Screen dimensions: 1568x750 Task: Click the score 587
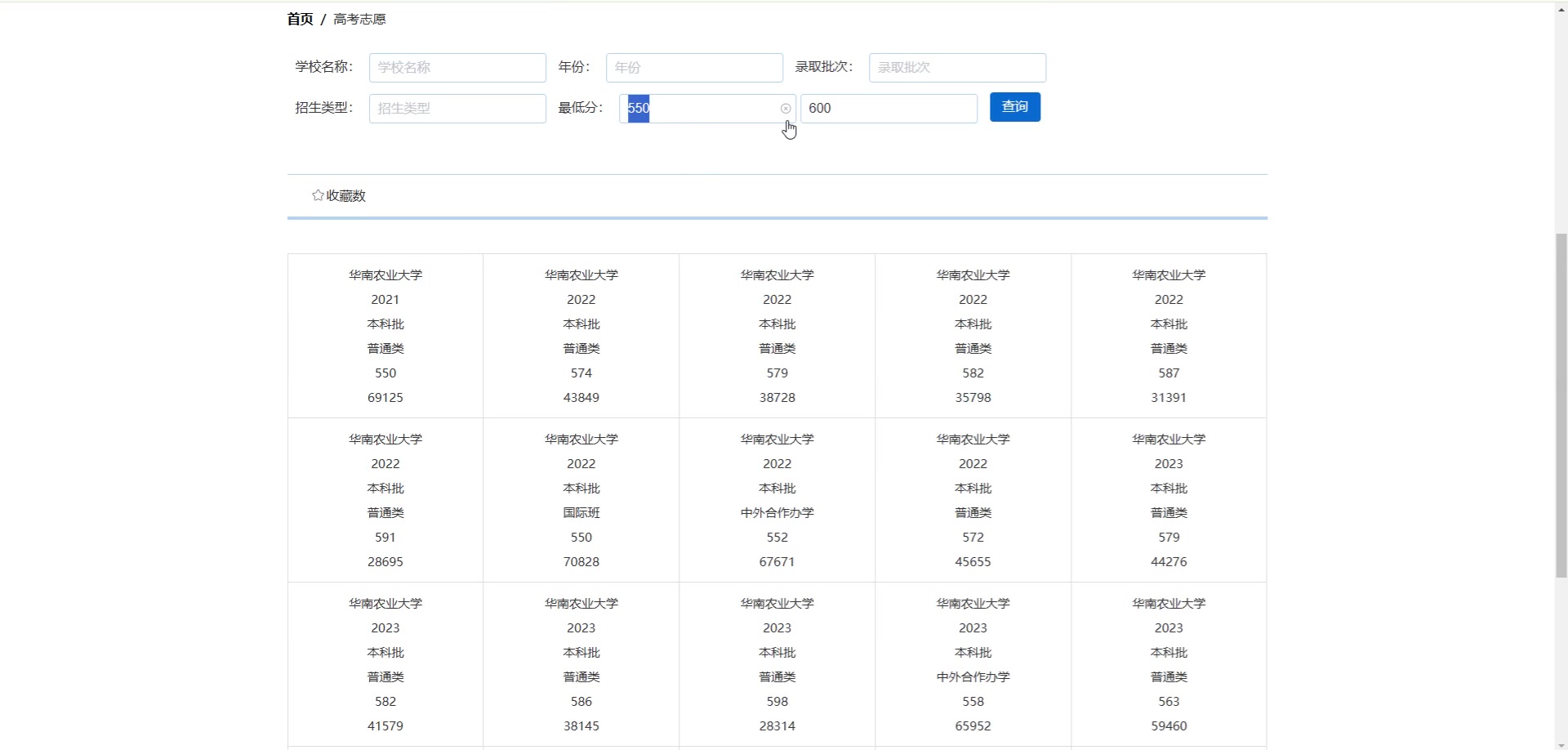coord(1169,373)
